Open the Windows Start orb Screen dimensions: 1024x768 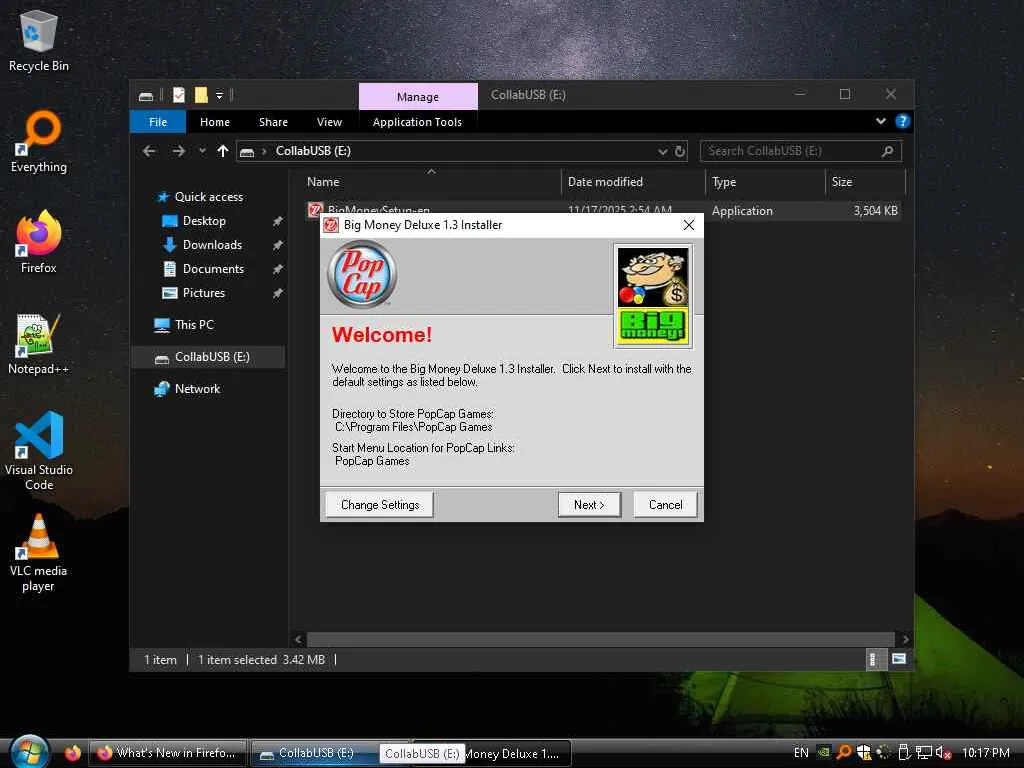tap(28, 752)
